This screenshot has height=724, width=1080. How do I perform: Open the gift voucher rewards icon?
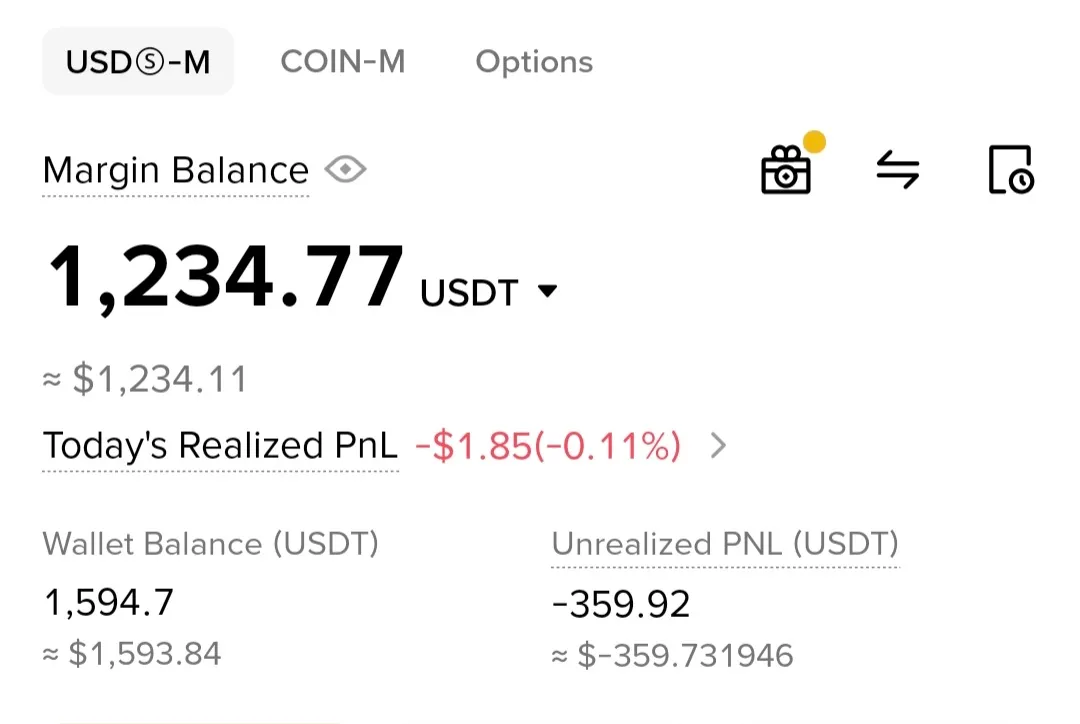click(x=786, y=170)
